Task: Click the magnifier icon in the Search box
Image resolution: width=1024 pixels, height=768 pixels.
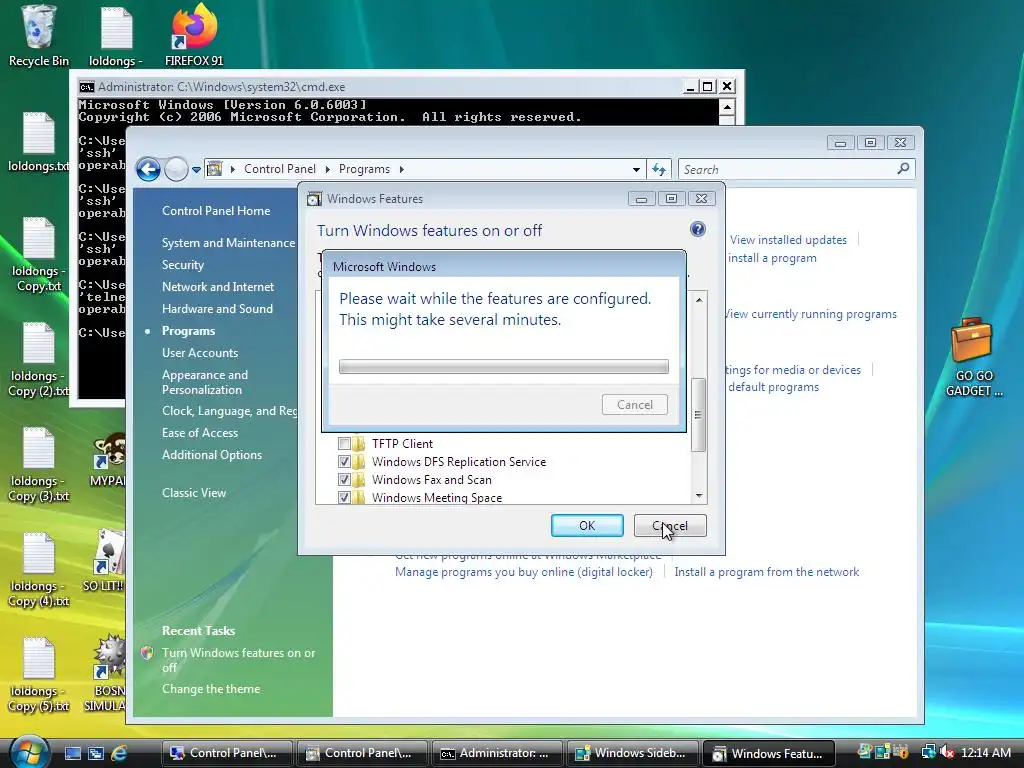Action: point(903,168)
